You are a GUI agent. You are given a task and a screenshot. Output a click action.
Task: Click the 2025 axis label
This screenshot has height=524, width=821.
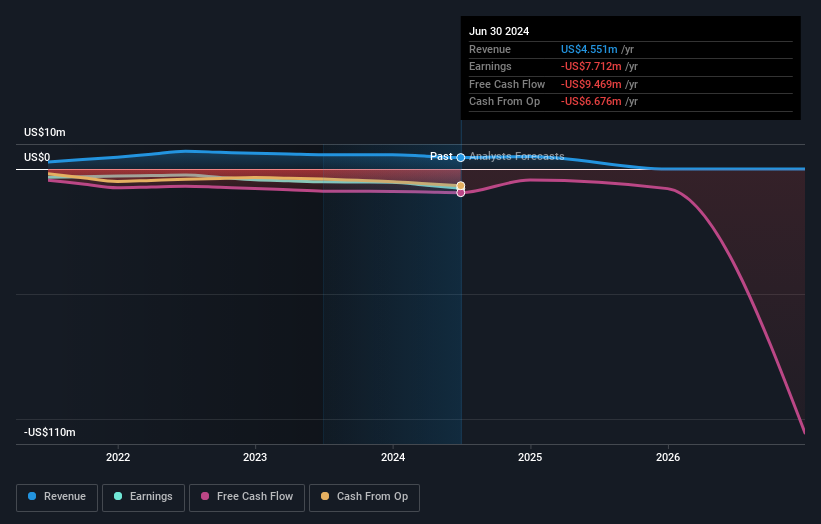click(530, 457)
